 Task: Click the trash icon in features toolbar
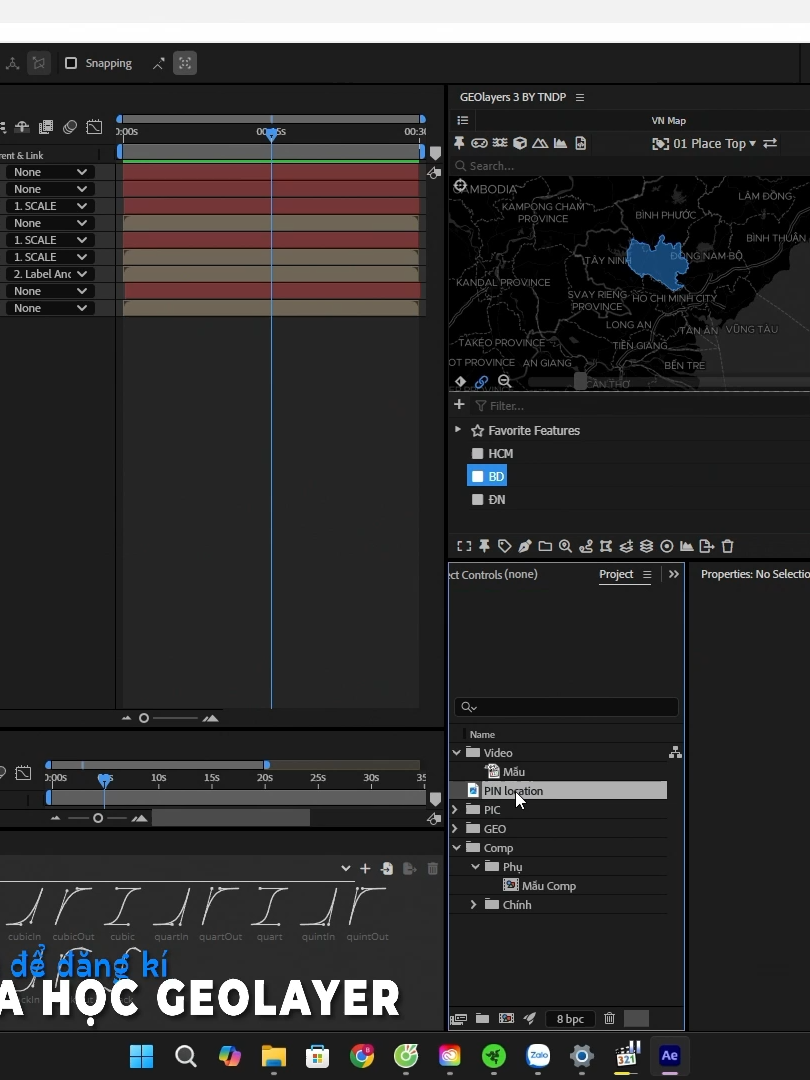(x=727, y=546)
